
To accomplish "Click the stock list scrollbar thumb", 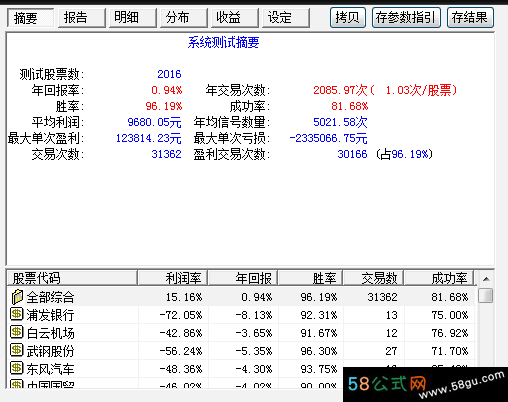I will click(486, 295).
